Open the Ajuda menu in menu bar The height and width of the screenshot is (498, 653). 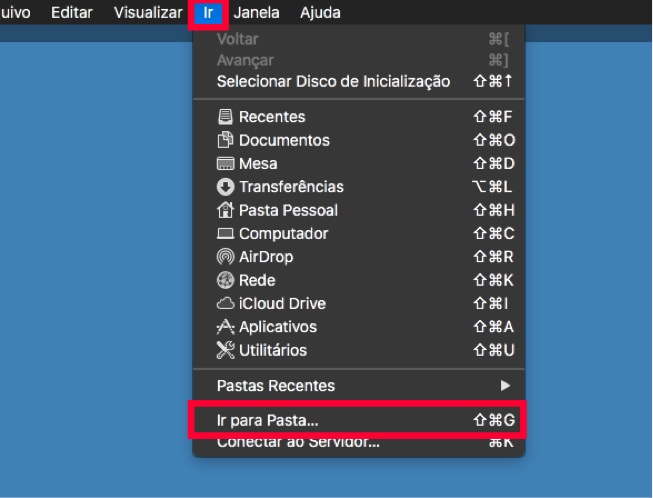320,13
